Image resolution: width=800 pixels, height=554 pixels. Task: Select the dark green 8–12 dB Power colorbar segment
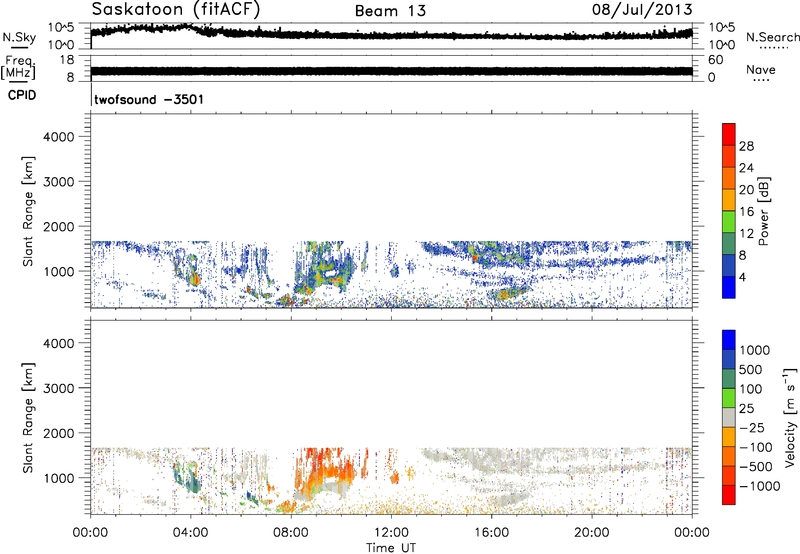729,244
